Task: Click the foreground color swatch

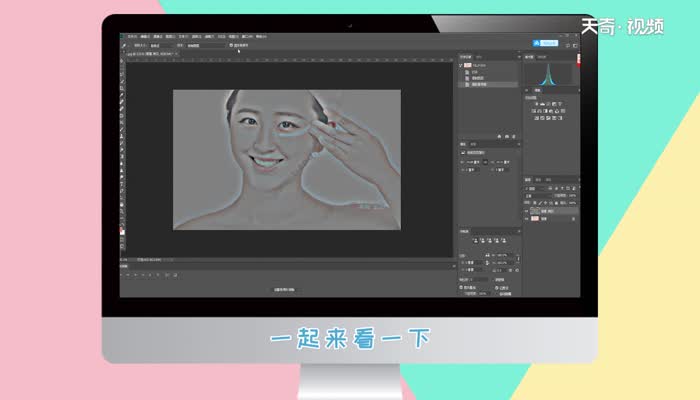Action: tap(121, 229)
